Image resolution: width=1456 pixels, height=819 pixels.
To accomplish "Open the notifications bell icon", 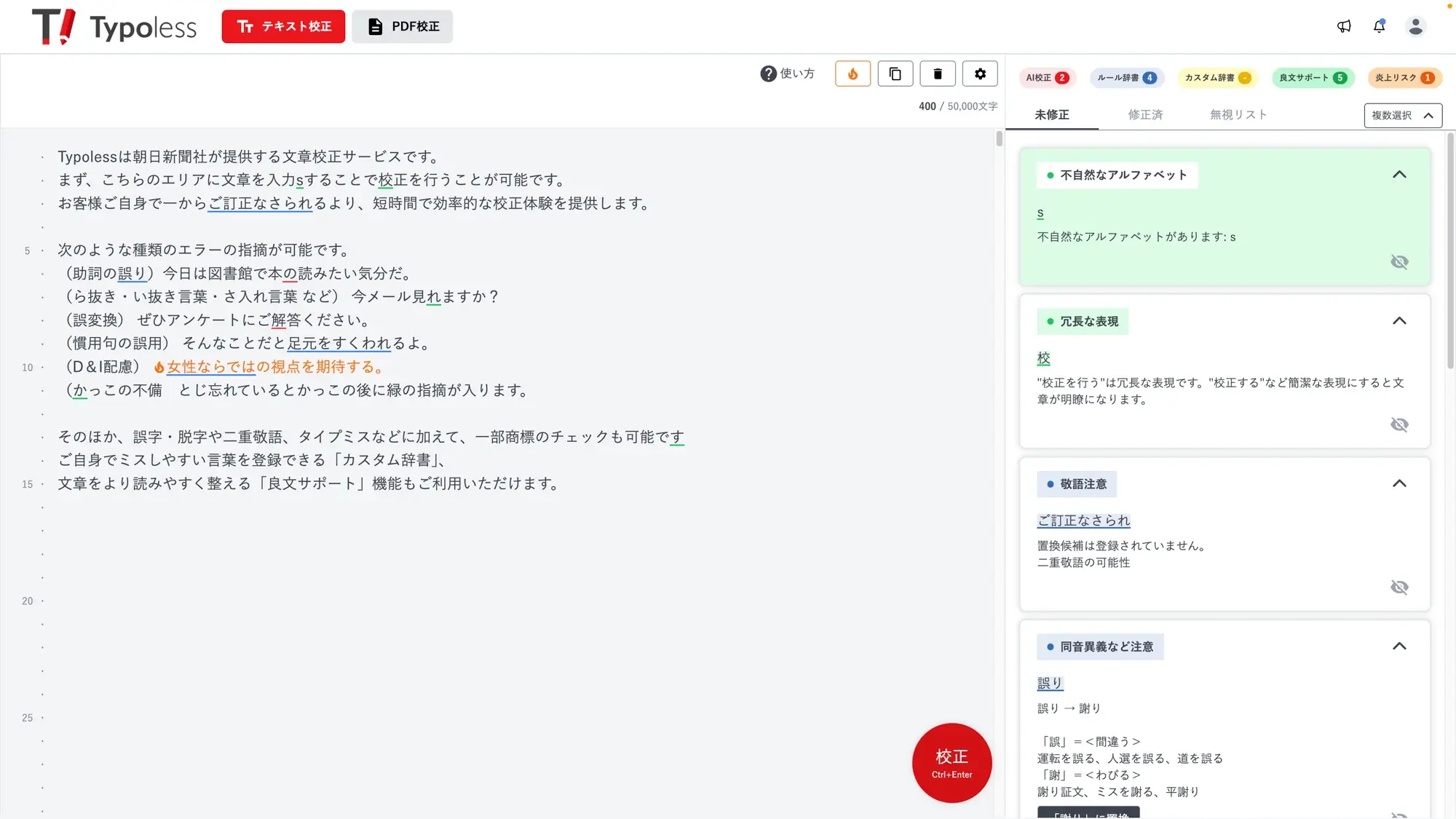I will point(1379,26).
